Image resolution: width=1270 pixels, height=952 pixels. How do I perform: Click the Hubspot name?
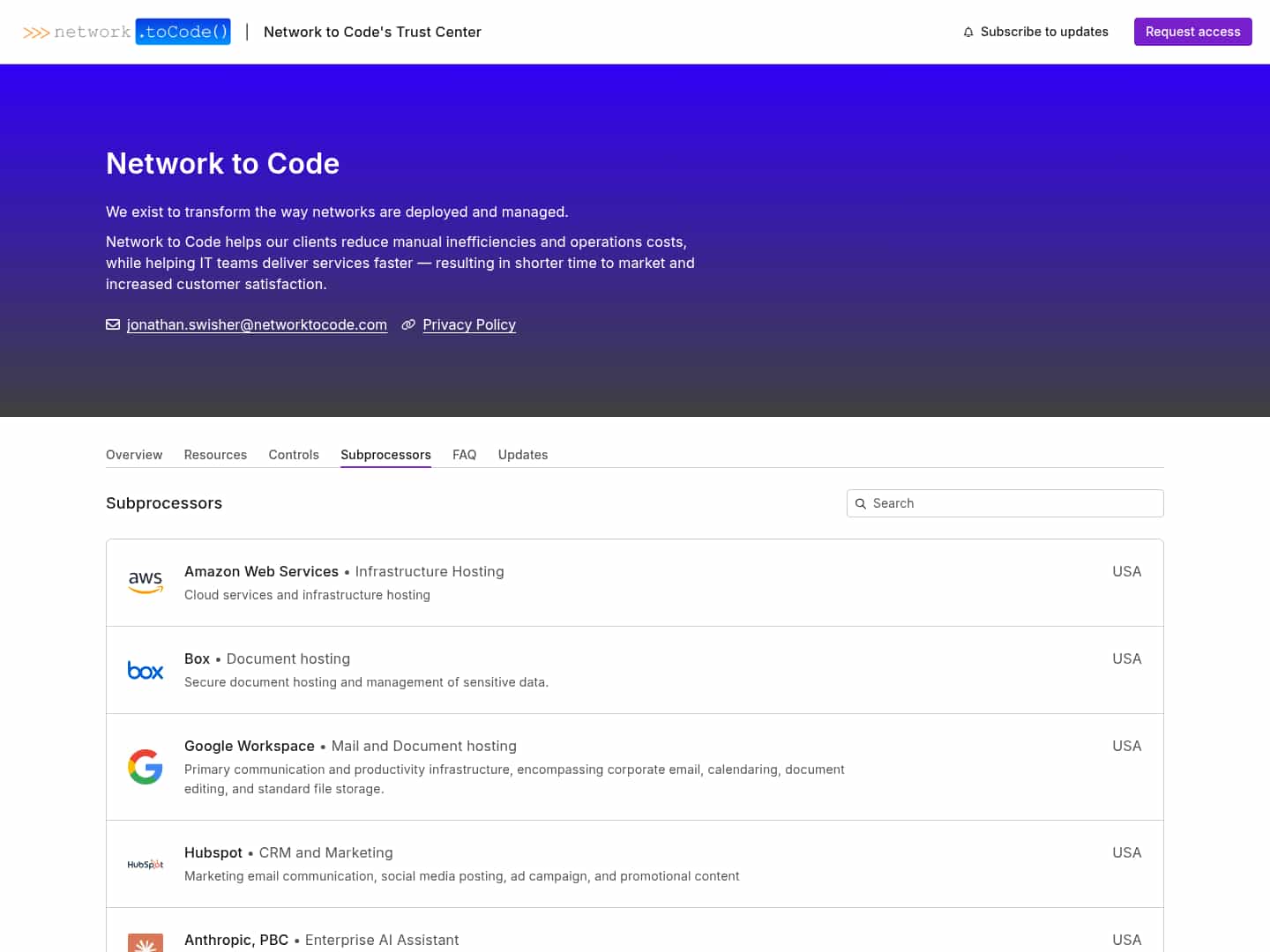coord(213,852)
